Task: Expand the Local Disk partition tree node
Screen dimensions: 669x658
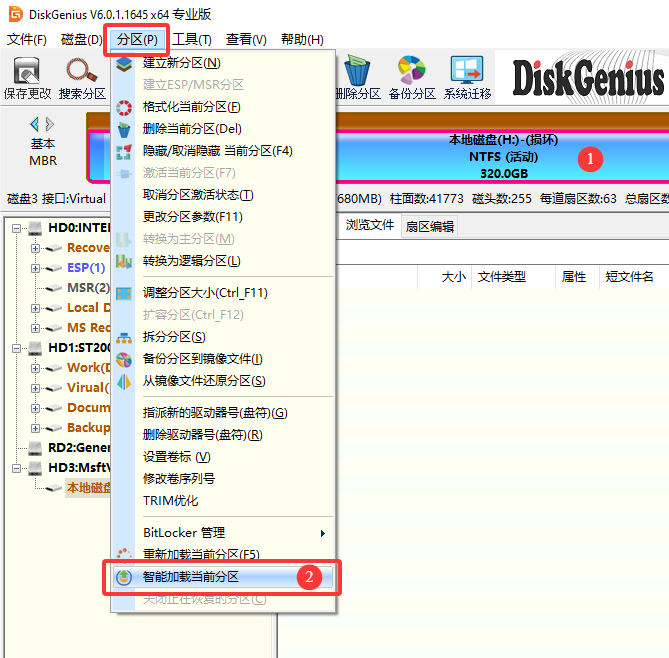Action: [35, 309]
